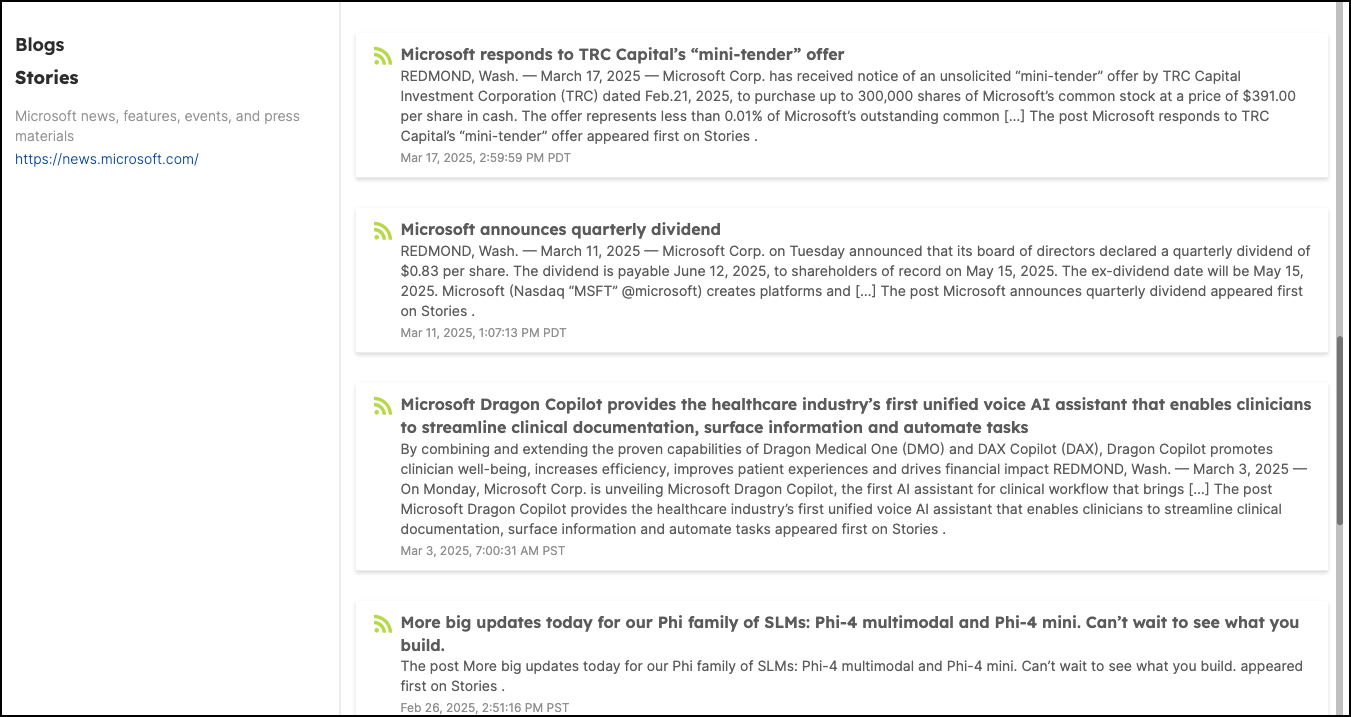Click the Mar 11, 2025 timestamp
The width and height of the screenshot is (1351, 717).
[483, 333]
